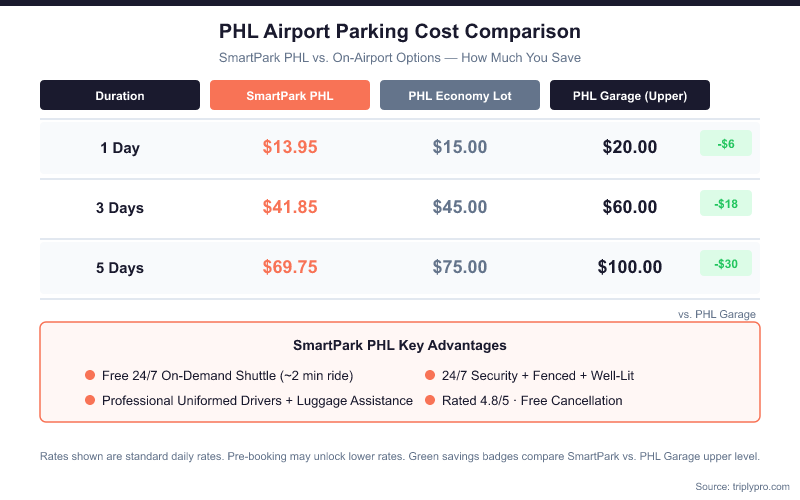Click the 5 Days row label

click(x=120, y=268)
